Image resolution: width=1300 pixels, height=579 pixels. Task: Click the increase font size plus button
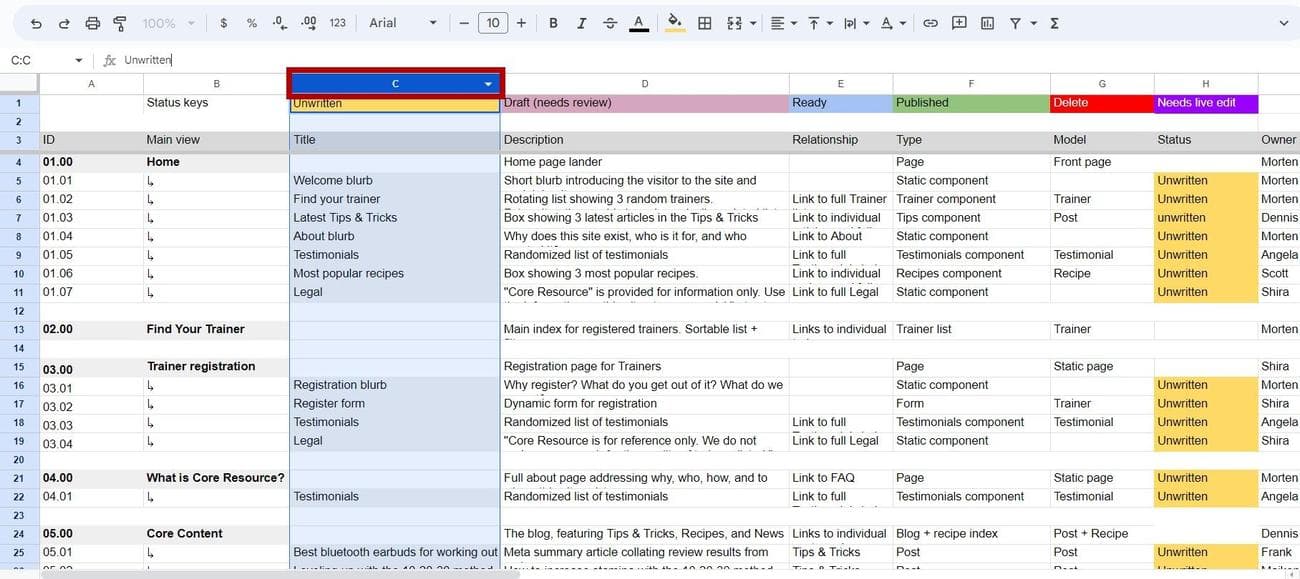pyautogui.click(x=521, y=23)
